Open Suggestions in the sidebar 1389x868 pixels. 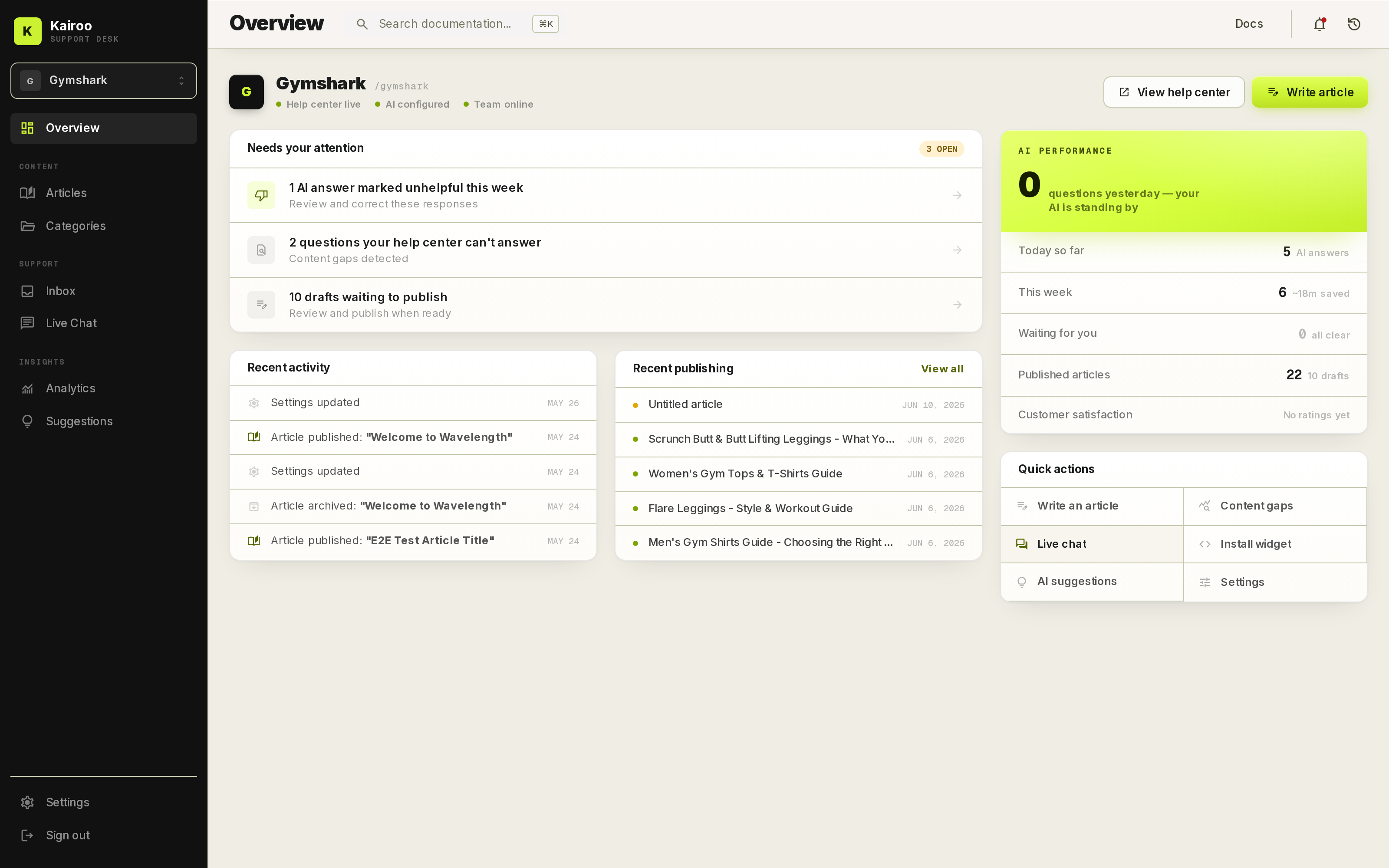click(x=103, y=421)
